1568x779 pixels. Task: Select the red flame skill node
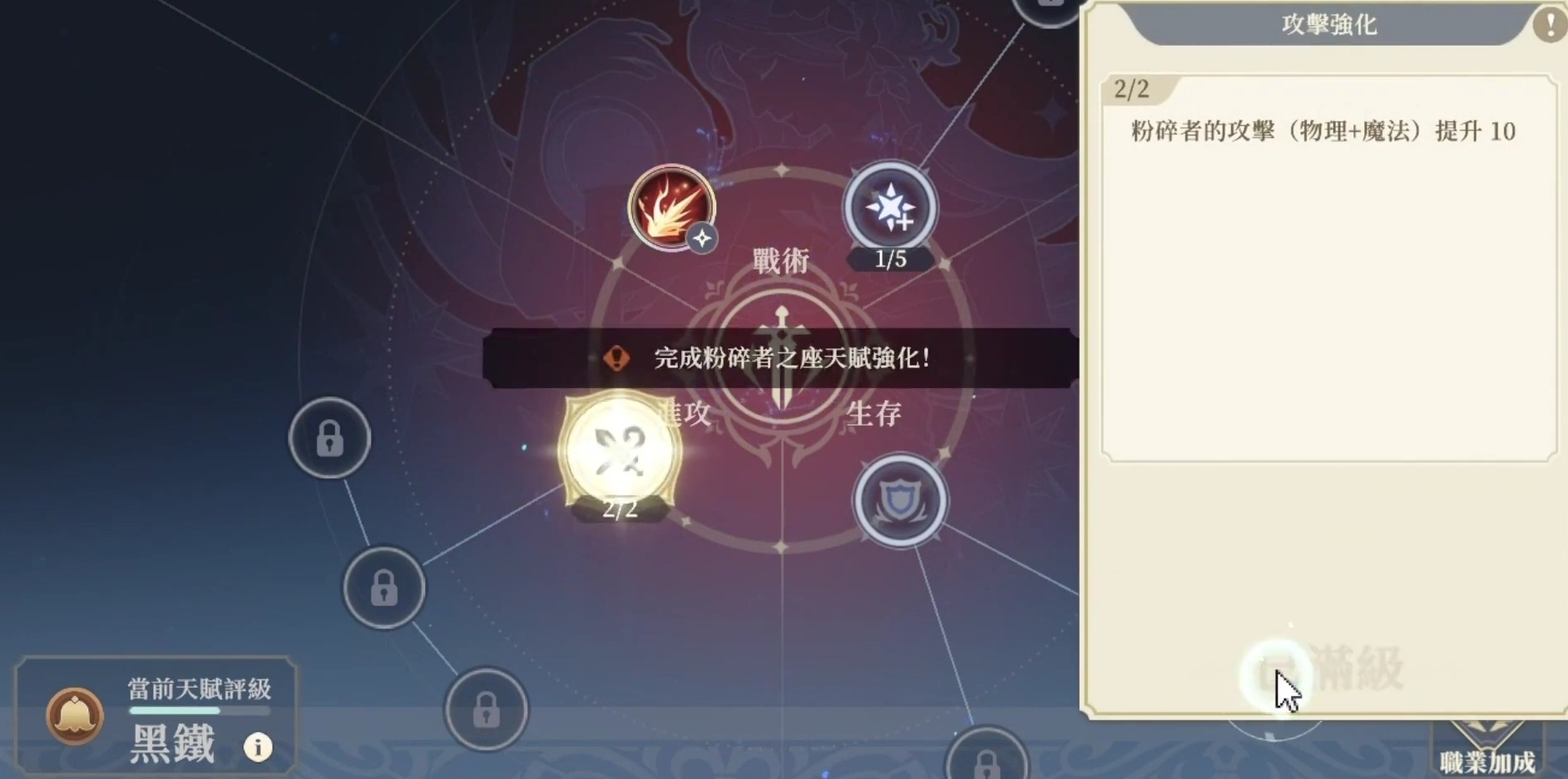click(671, 208)
